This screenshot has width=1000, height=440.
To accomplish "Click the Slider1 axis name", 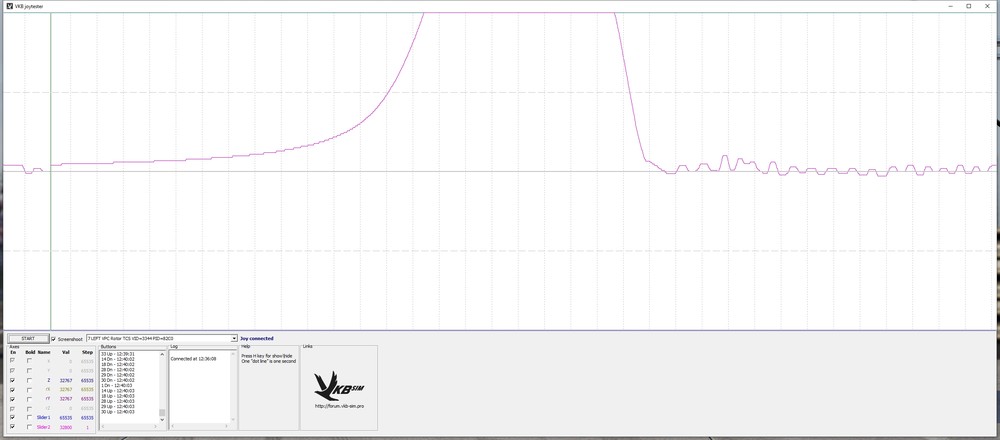I will click(x=43, y=418).
